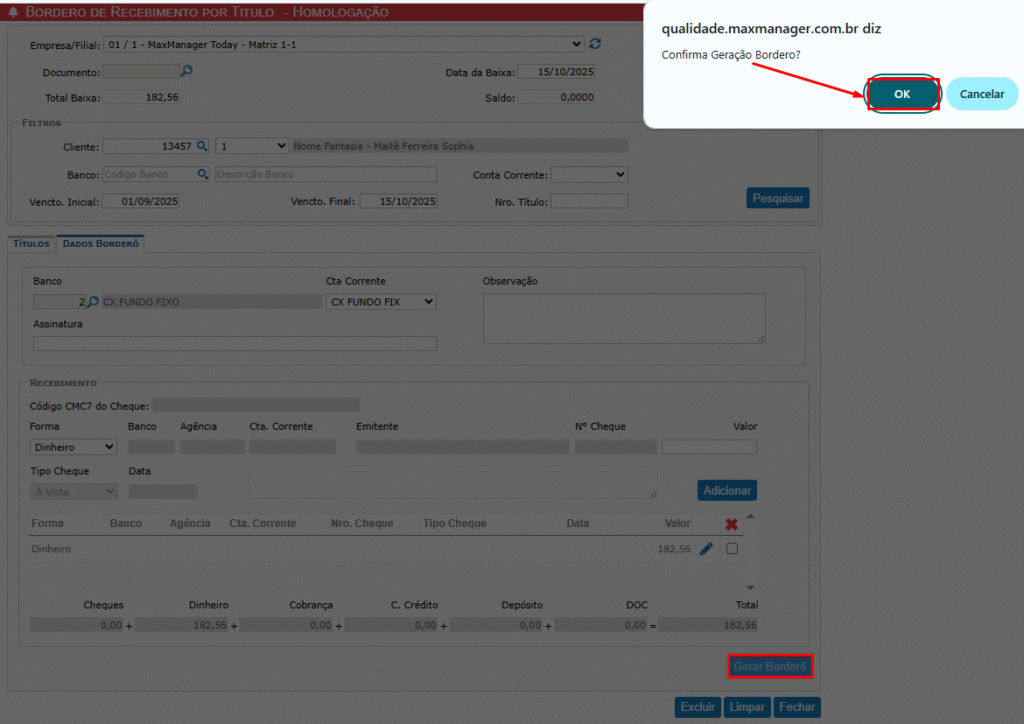Click the Gerar Borderô button
The height and width of the screenshot is (724, 1024).
coord(768,666)
